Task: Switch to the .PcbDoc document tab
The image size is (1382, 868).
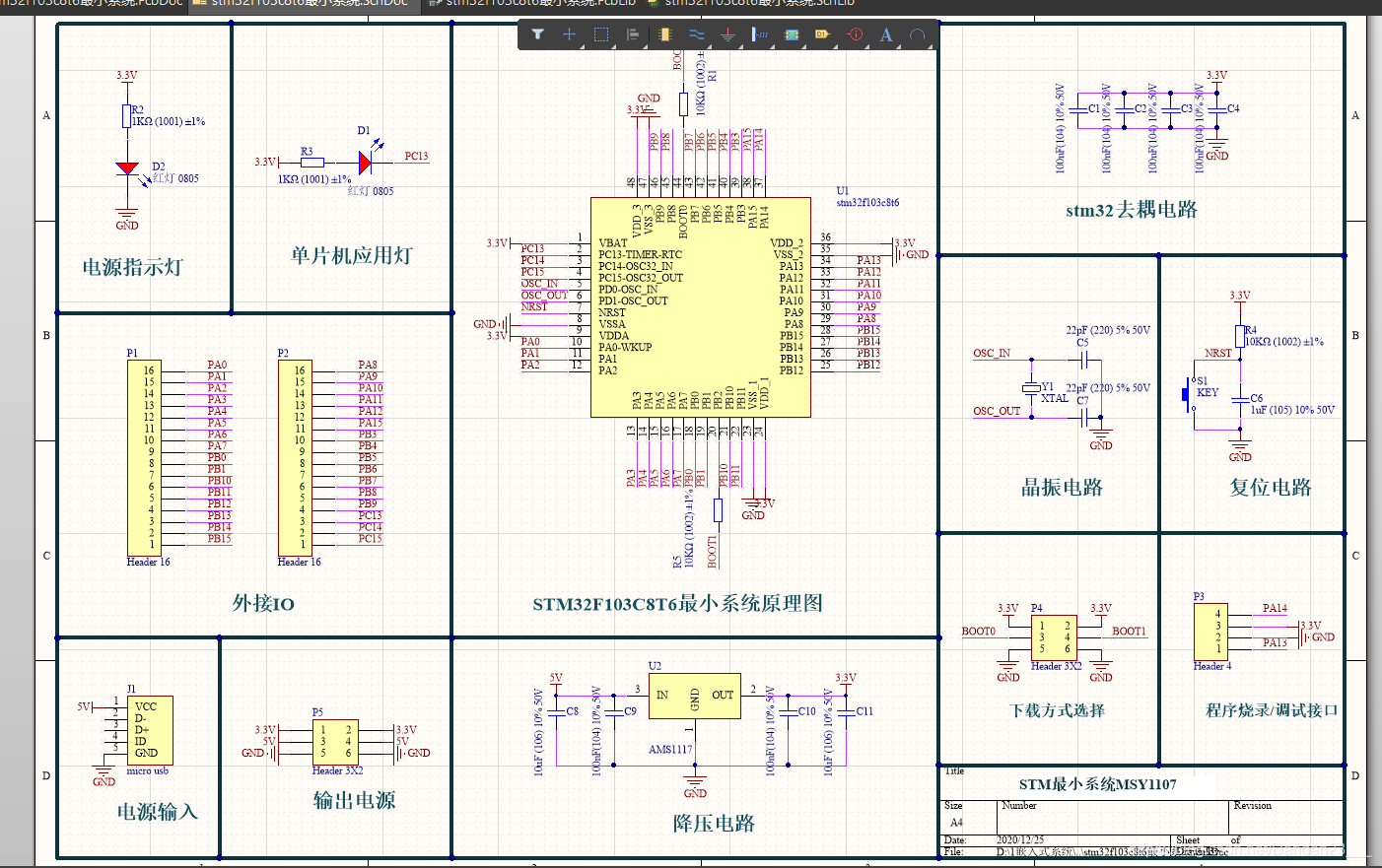Action: (92, 4)
